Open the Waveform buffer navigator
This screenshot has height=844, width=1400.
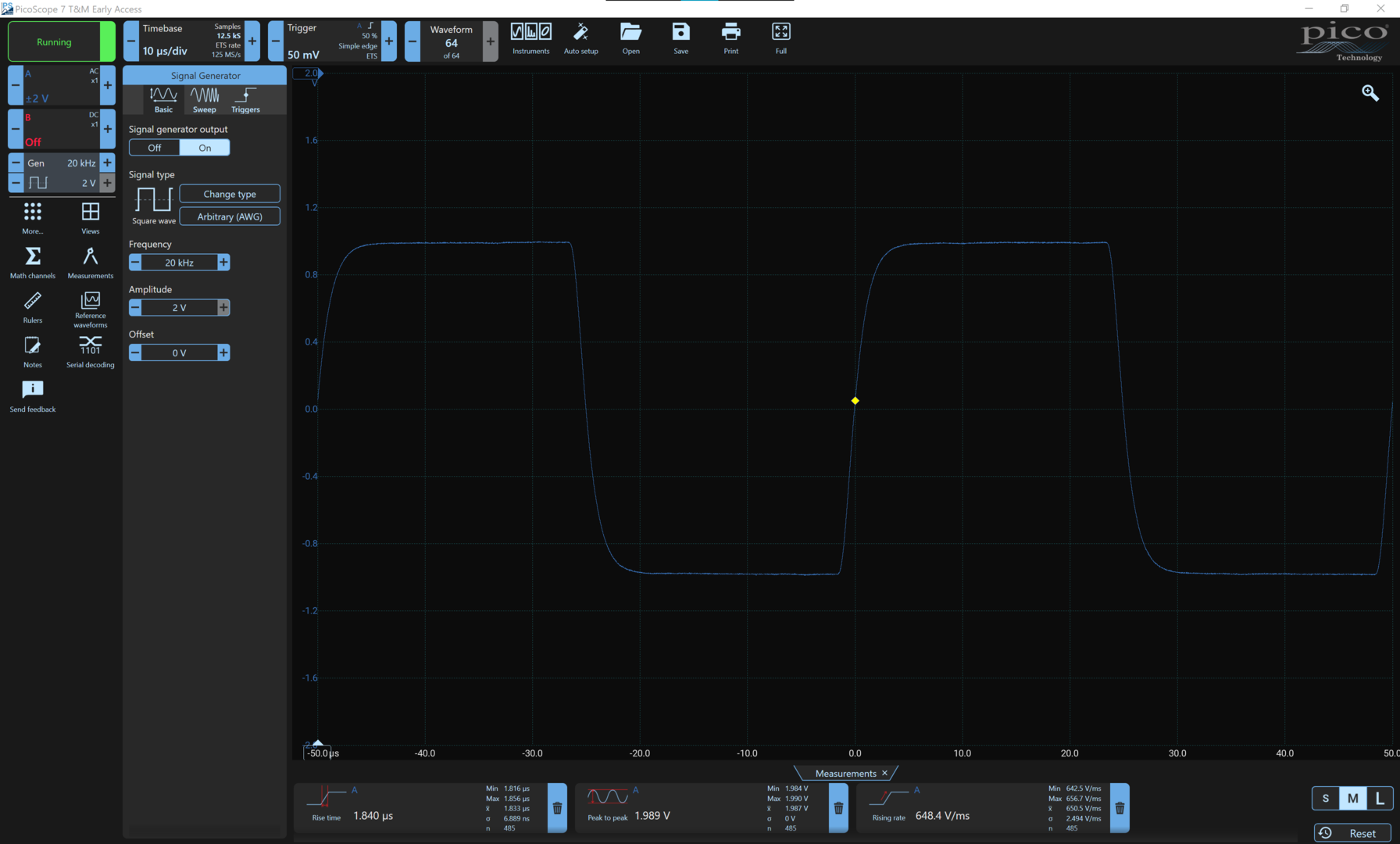tap(452, 41)
